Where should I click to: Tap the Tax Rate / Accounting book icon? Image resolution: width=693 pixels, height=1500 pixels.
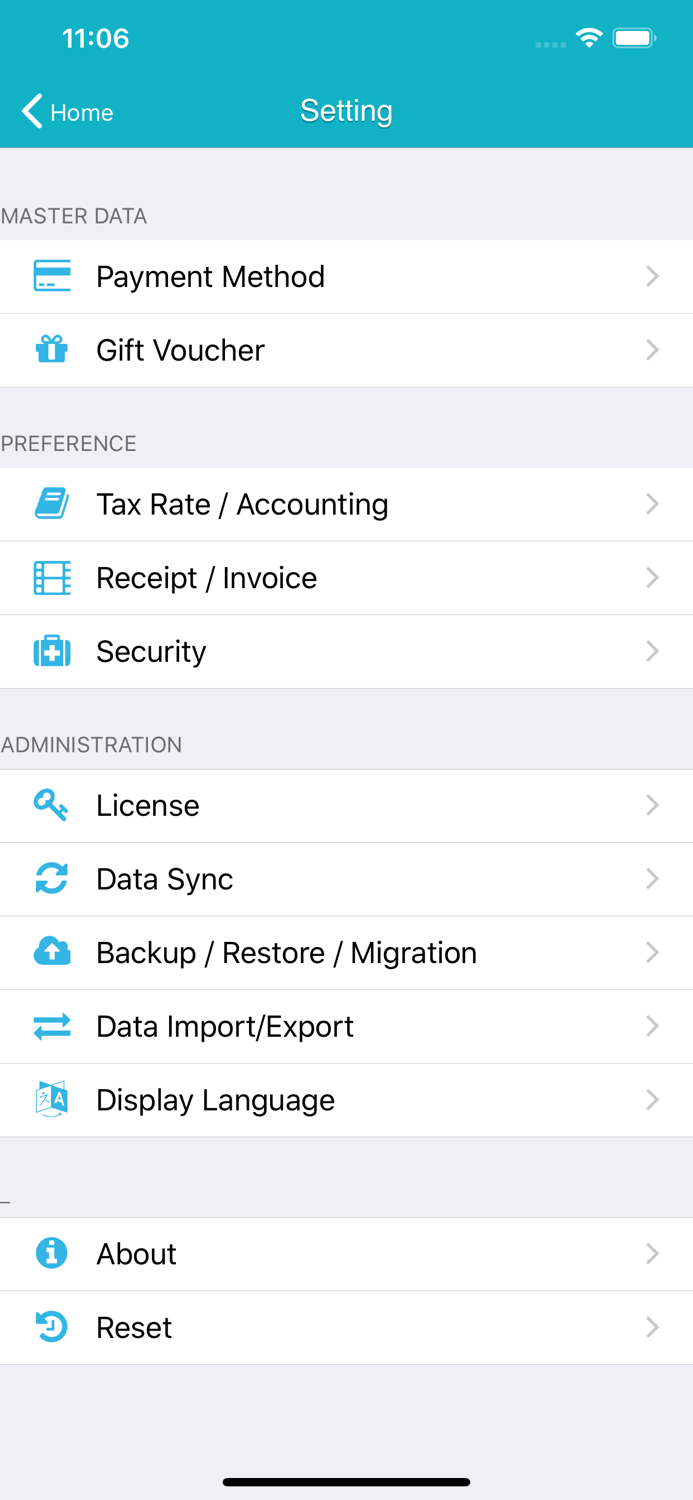tap(51, 504)
